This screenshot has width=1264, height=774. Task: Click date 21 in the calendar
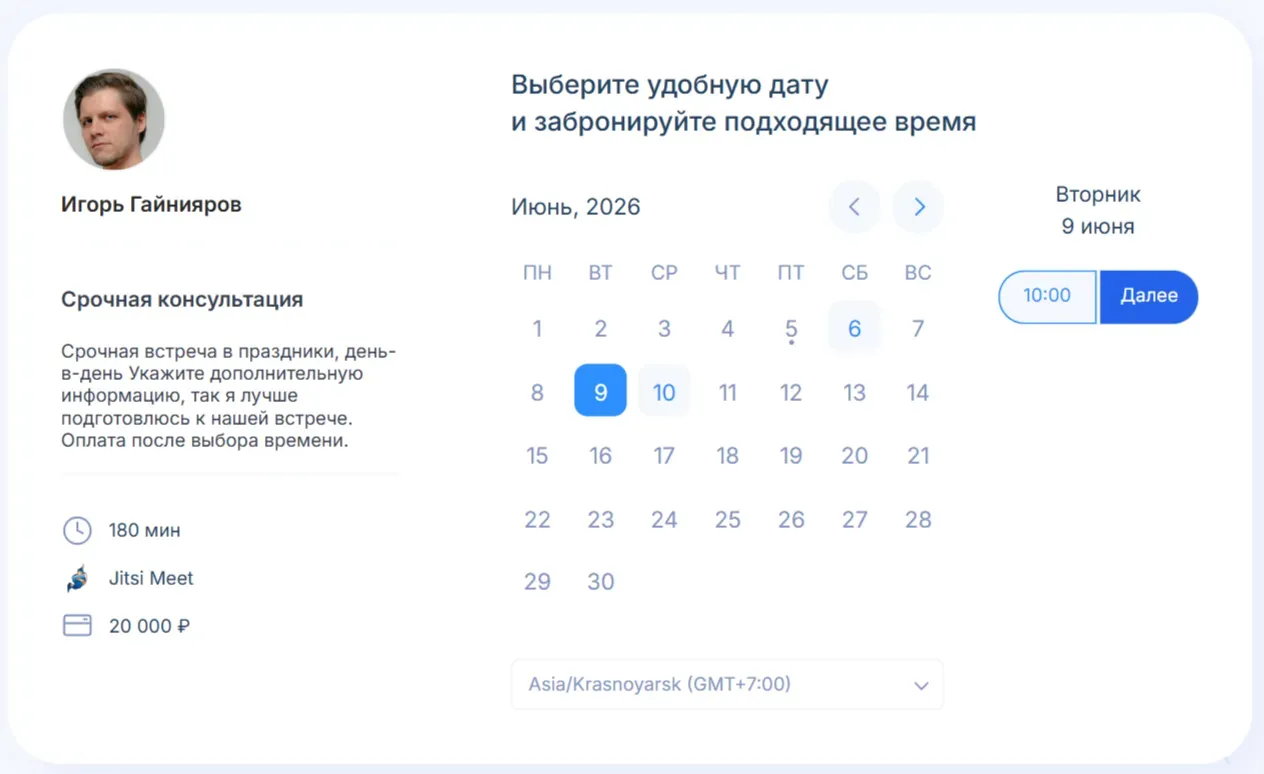point(918,455)
